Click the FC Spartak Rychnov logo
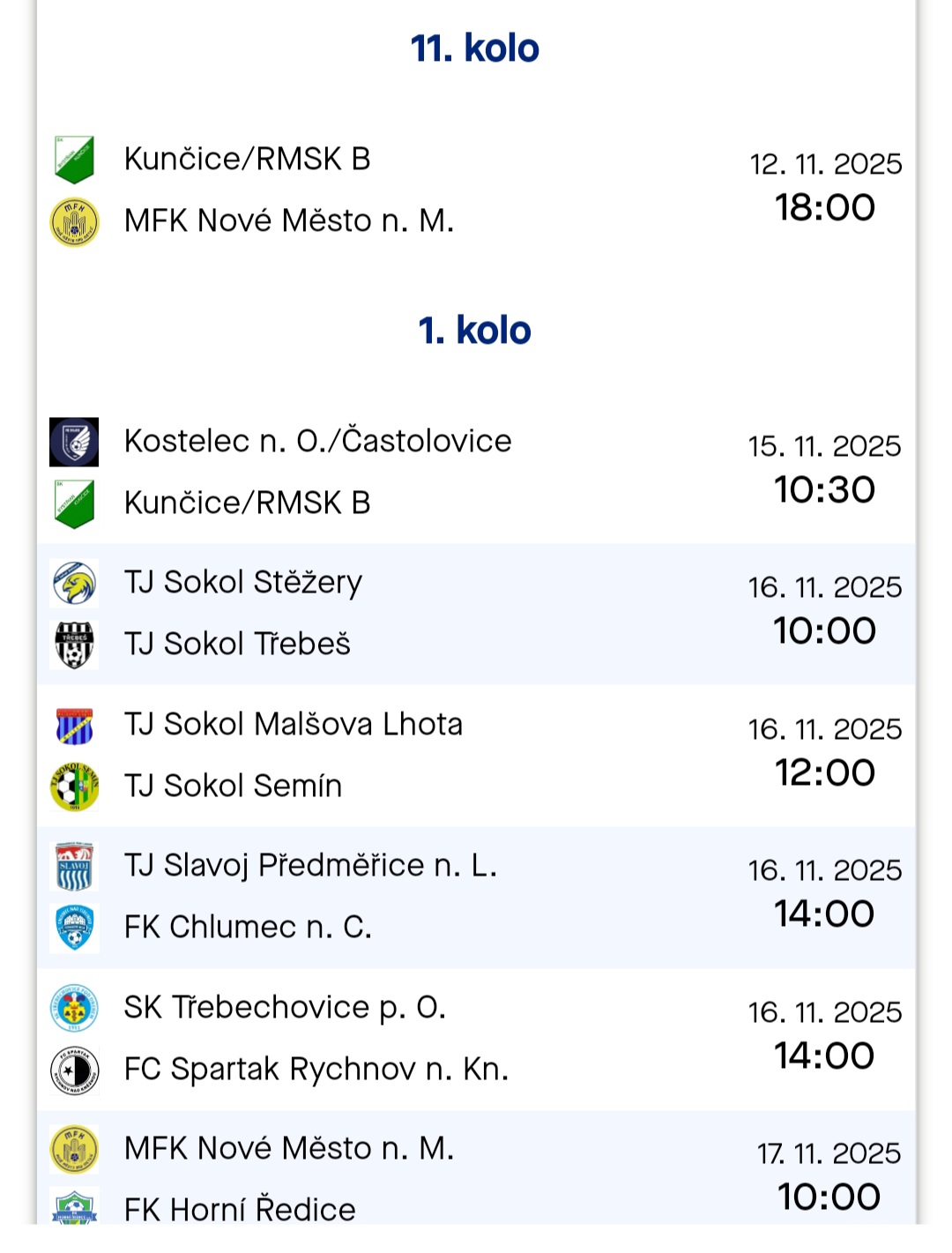 click(x=74, y=1070)
